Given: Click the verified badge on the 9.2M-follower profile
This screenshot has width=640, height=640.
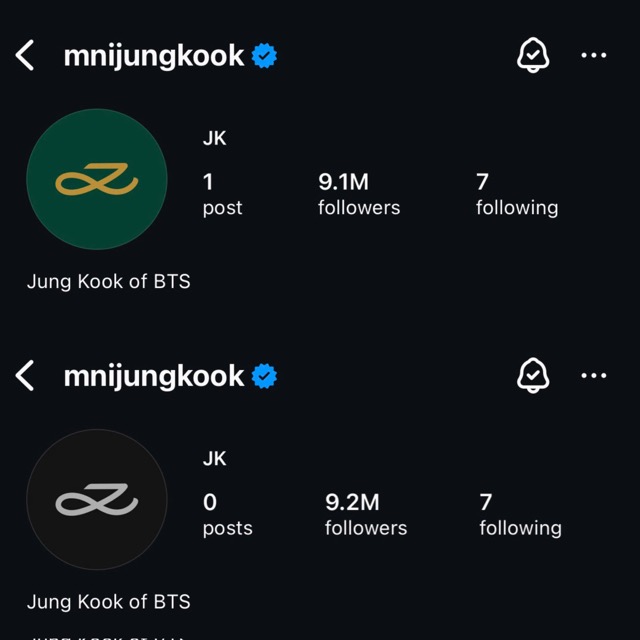Looking at the screenshot, I should click(x=264, y=376).
